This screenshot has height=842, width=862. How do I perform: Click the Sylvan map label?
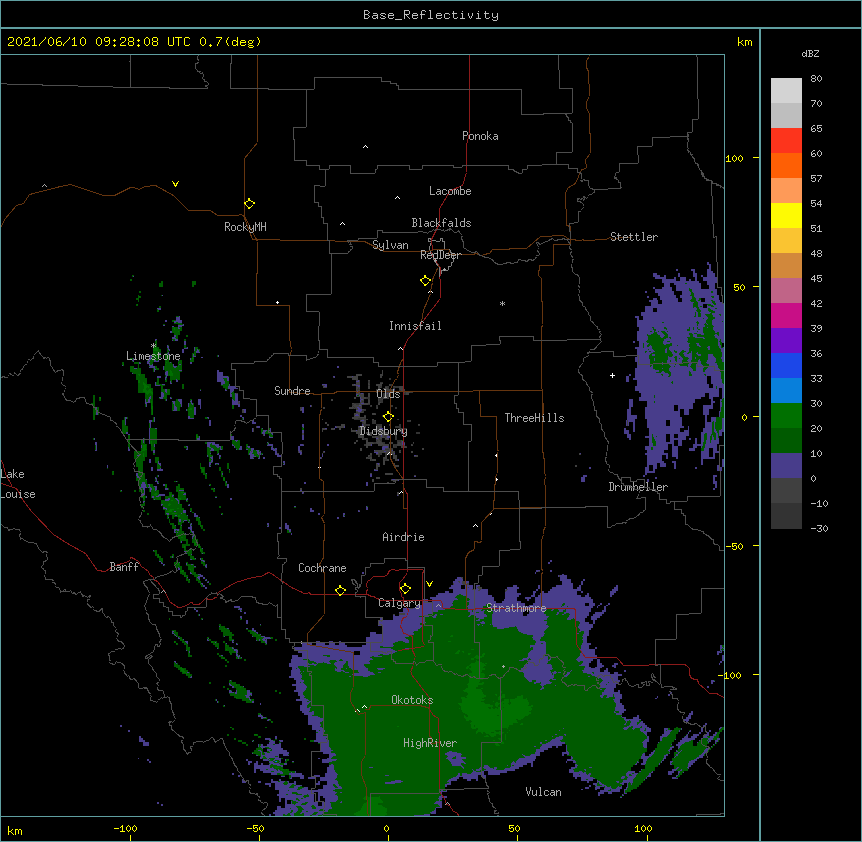(x=390, y=245)
